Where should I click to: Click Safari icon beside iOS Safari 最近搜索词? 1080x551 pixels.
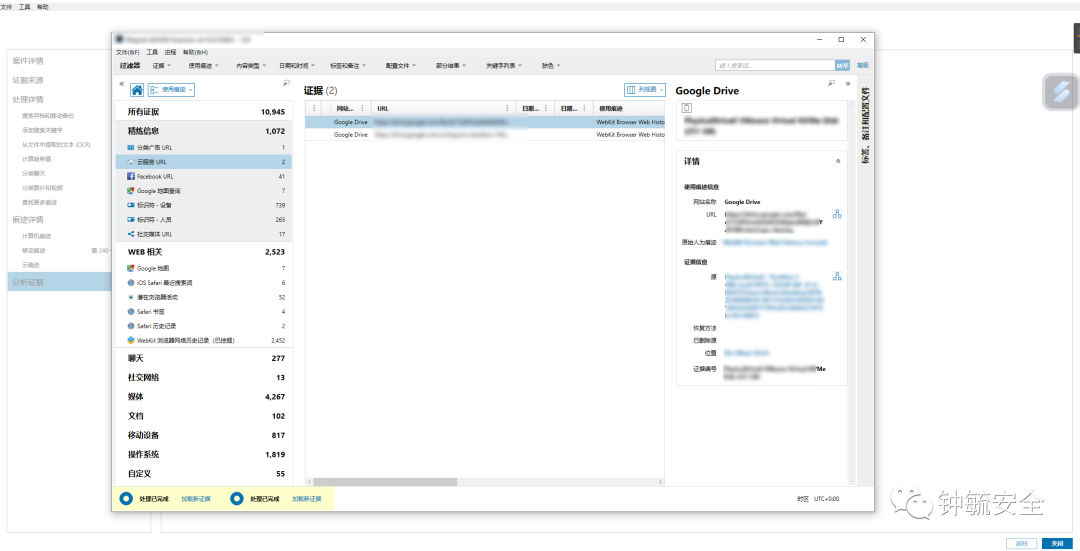coord(131,283)
